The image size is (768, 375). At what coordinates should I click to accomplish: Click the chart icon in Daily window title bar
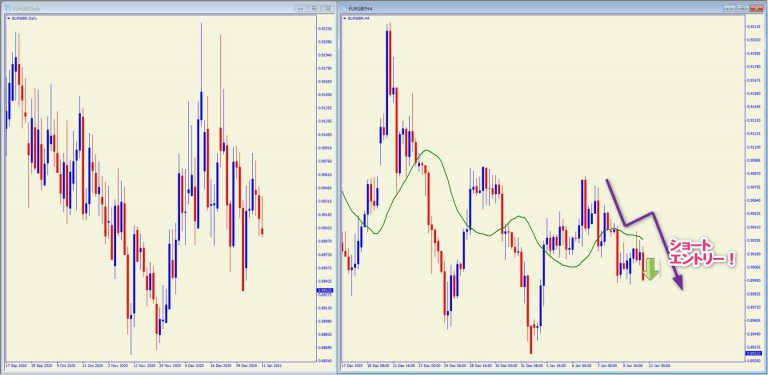pos(7,8)
